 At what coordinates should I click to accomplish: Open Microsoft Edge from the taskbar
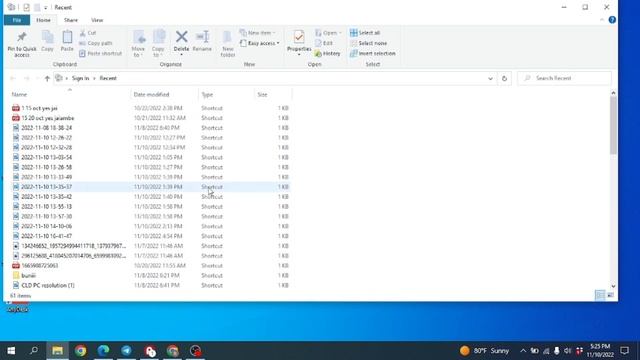(103, 351)
